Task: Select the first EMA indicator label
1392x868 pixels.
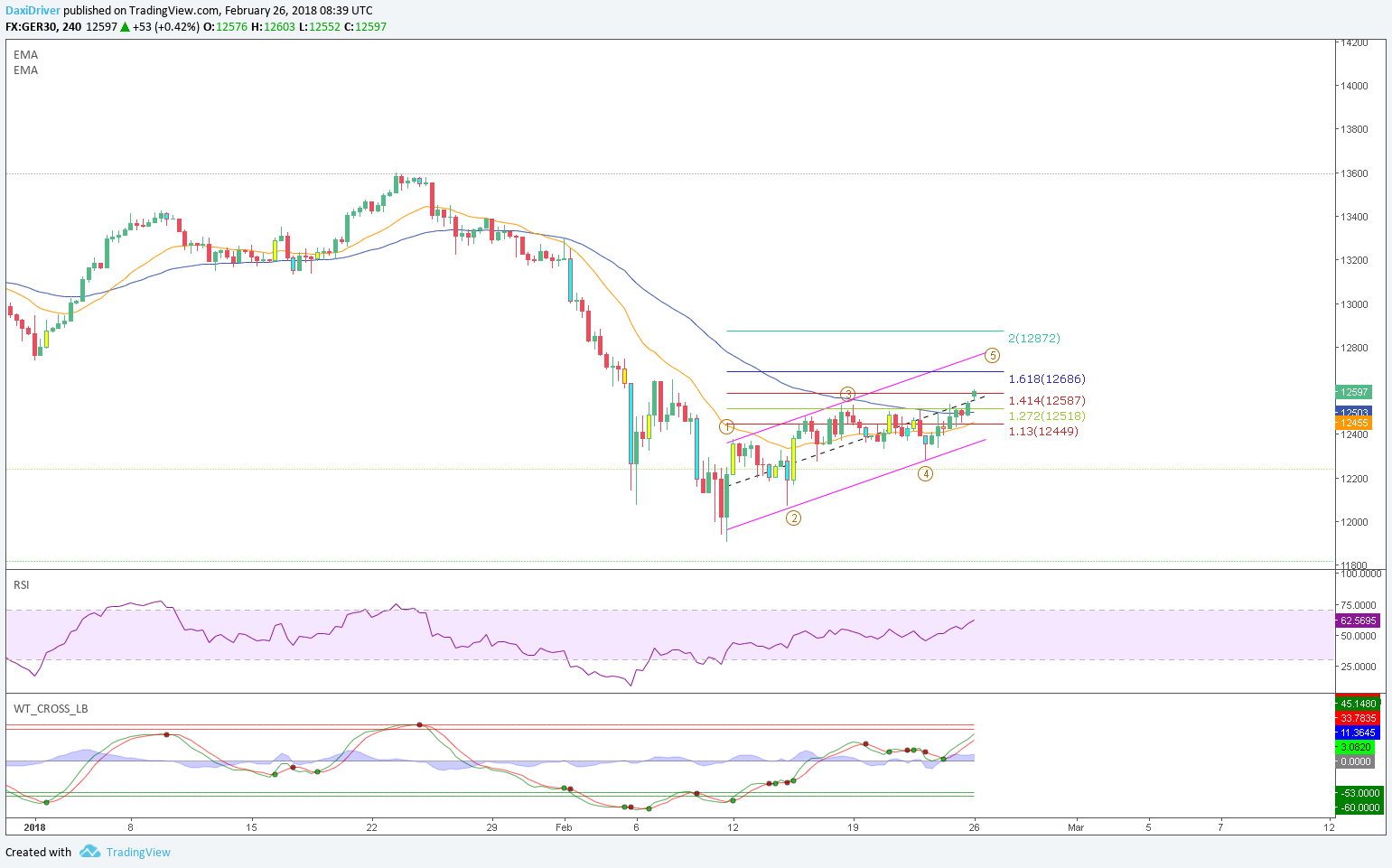Action: pos(25,54)
